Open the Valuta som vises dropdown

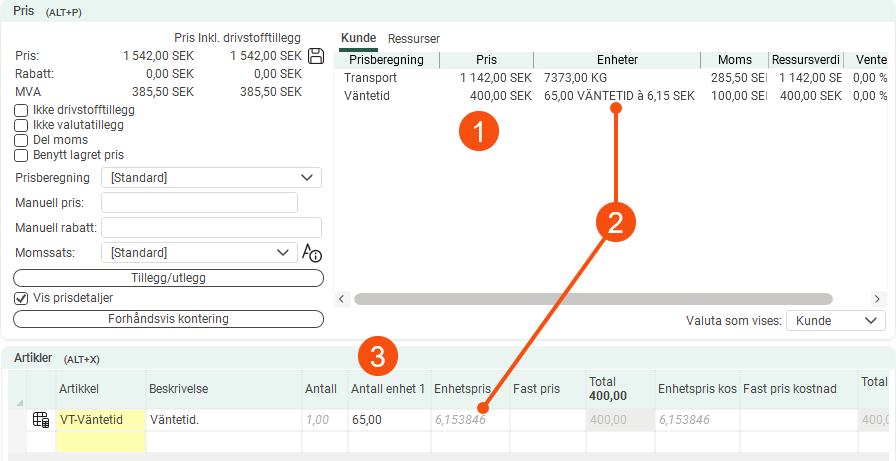click(836, 320)
